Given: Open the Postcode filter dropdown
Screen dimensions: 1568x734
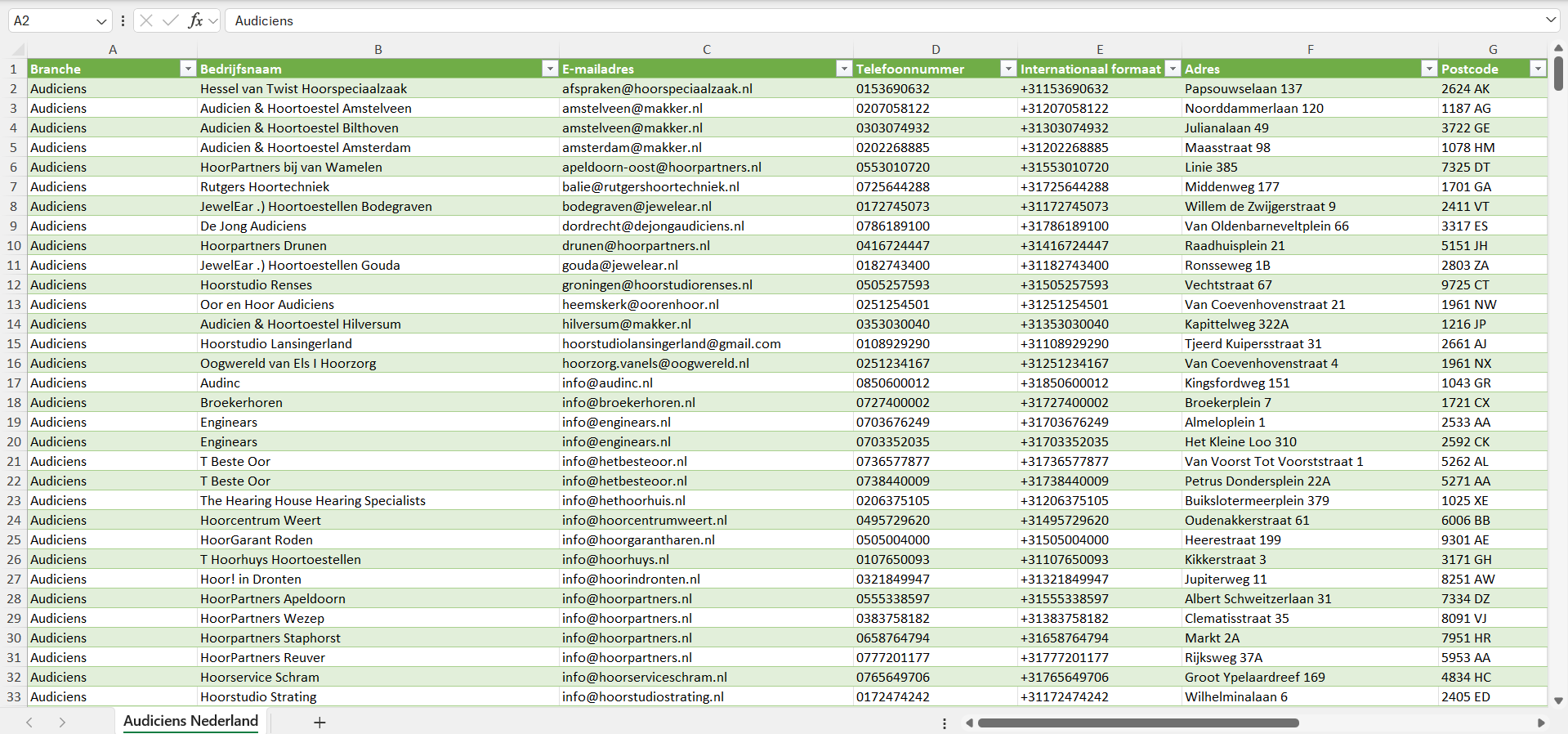Looking at the screenshot, I should coord(1538,69).
